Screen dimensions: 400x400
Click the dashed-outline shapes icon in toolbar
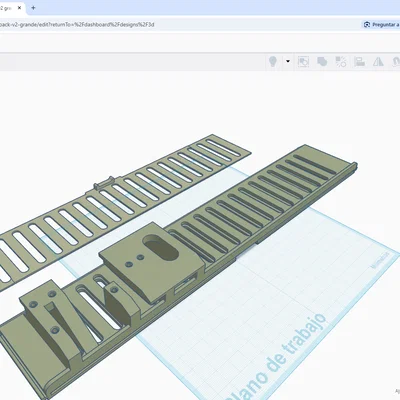[x=303, y=62]
